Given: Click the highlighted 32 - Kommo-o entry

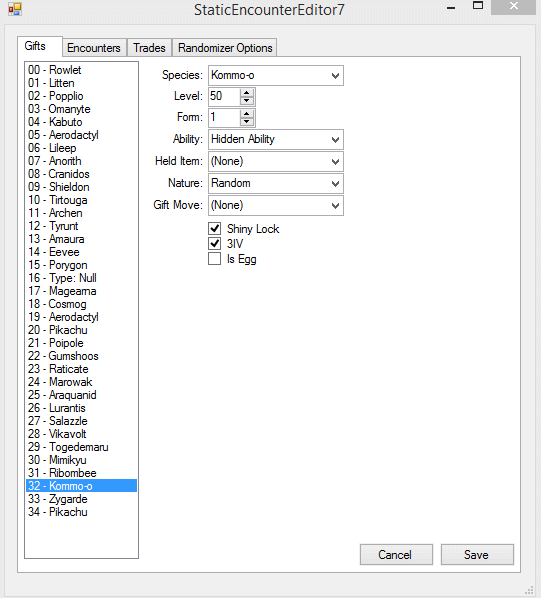Looking at the screenshot, I should click(81, 485).
